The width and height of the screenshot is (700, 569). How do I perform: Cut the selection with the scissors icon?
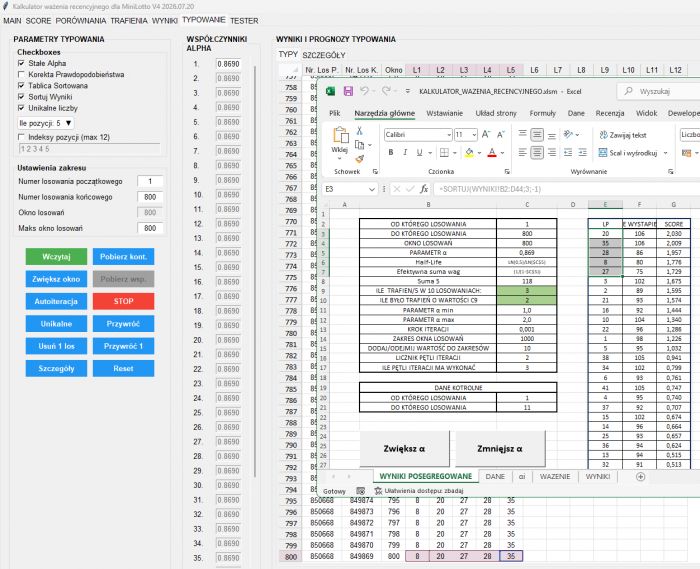[359, 131]
